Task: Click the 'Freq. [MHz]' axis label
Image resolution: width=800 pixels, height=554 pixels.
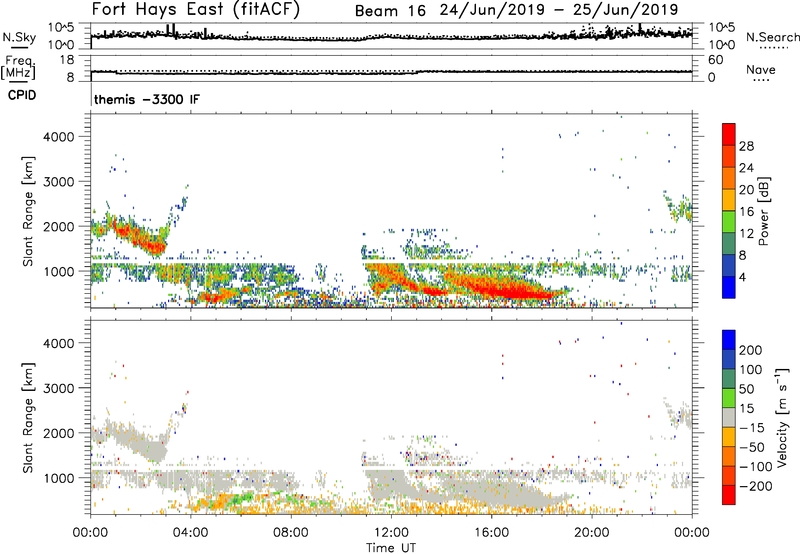Action: [x=18, y=68]
